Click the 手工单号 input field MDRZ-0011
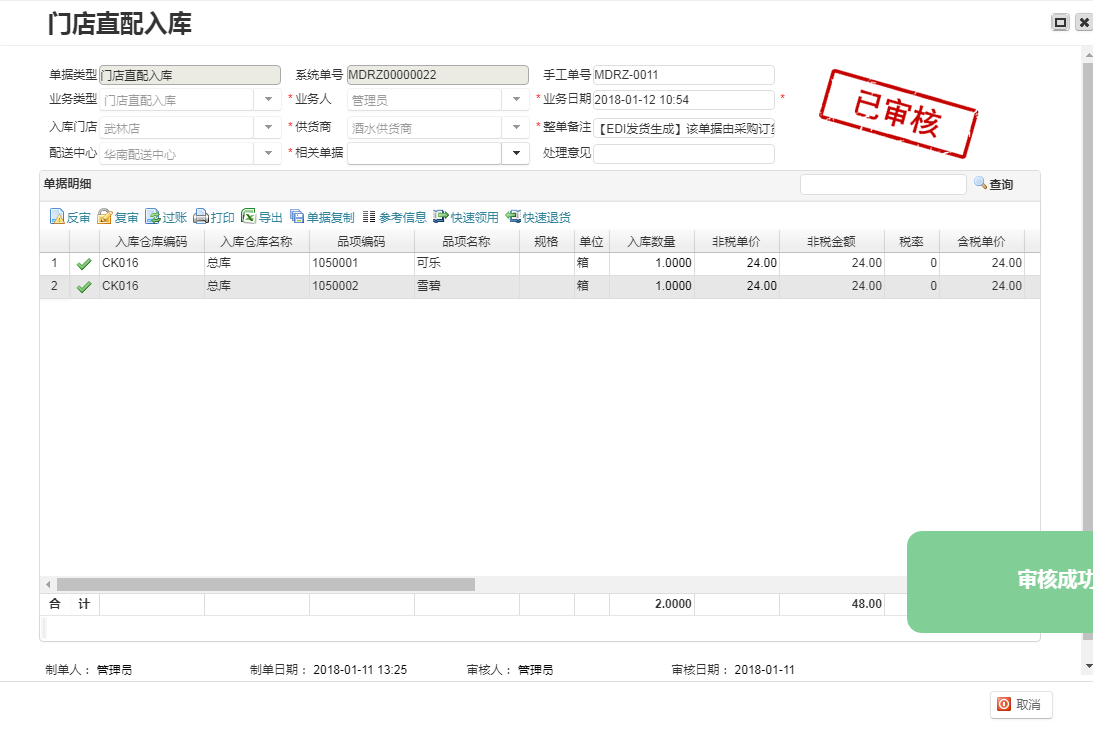Screen dimensions: 1093x734 684,75
